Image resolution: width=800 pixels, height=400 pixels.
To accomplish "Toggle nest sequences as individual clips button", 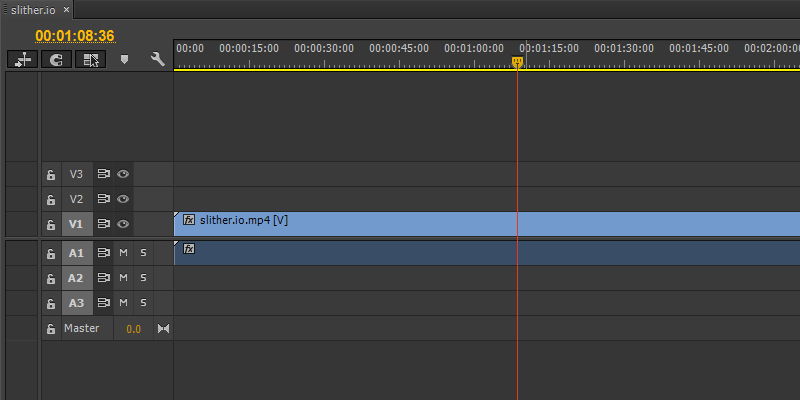I will click(x=22, y=60).
